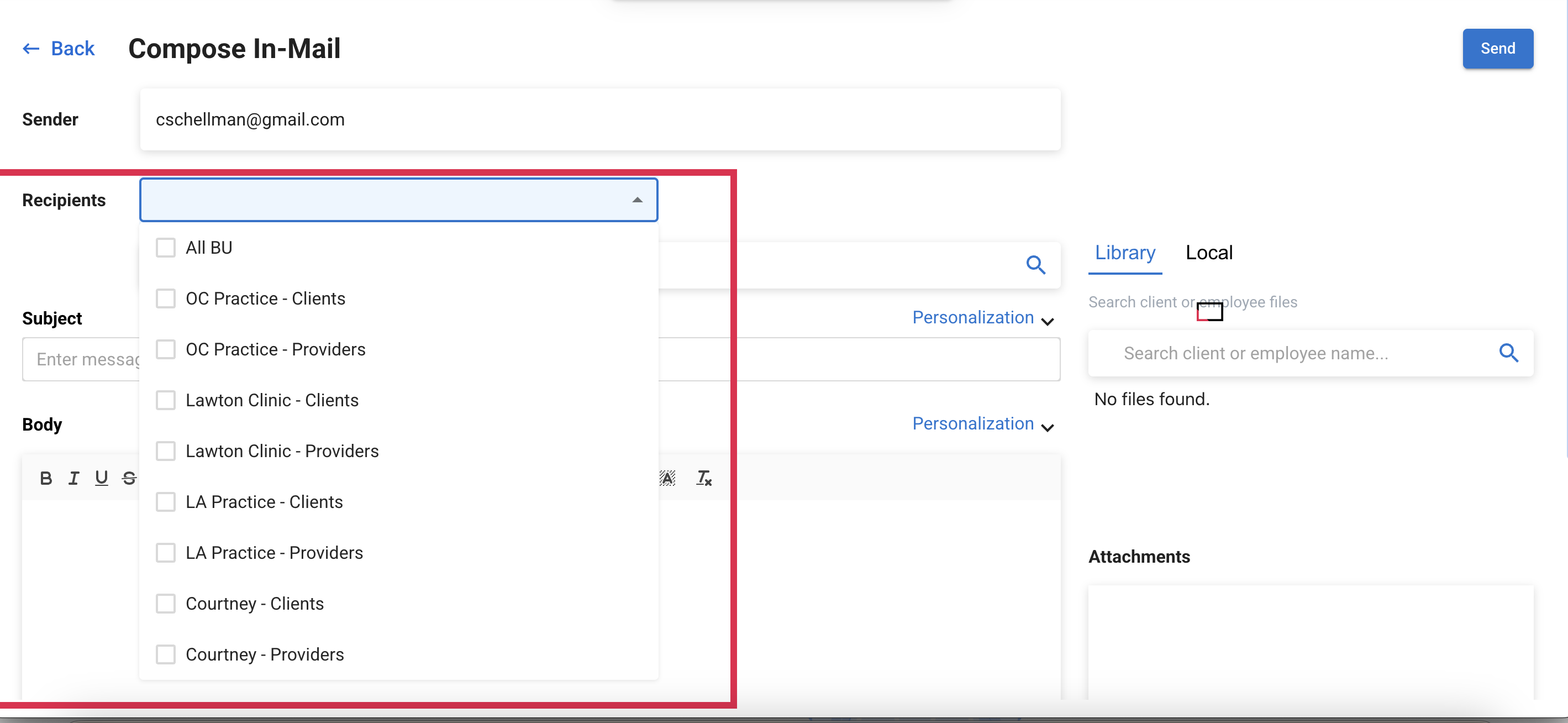Click the text highlight color icon
The height and width of the screenshot is (723, 1568).
(x=668, y=478)
